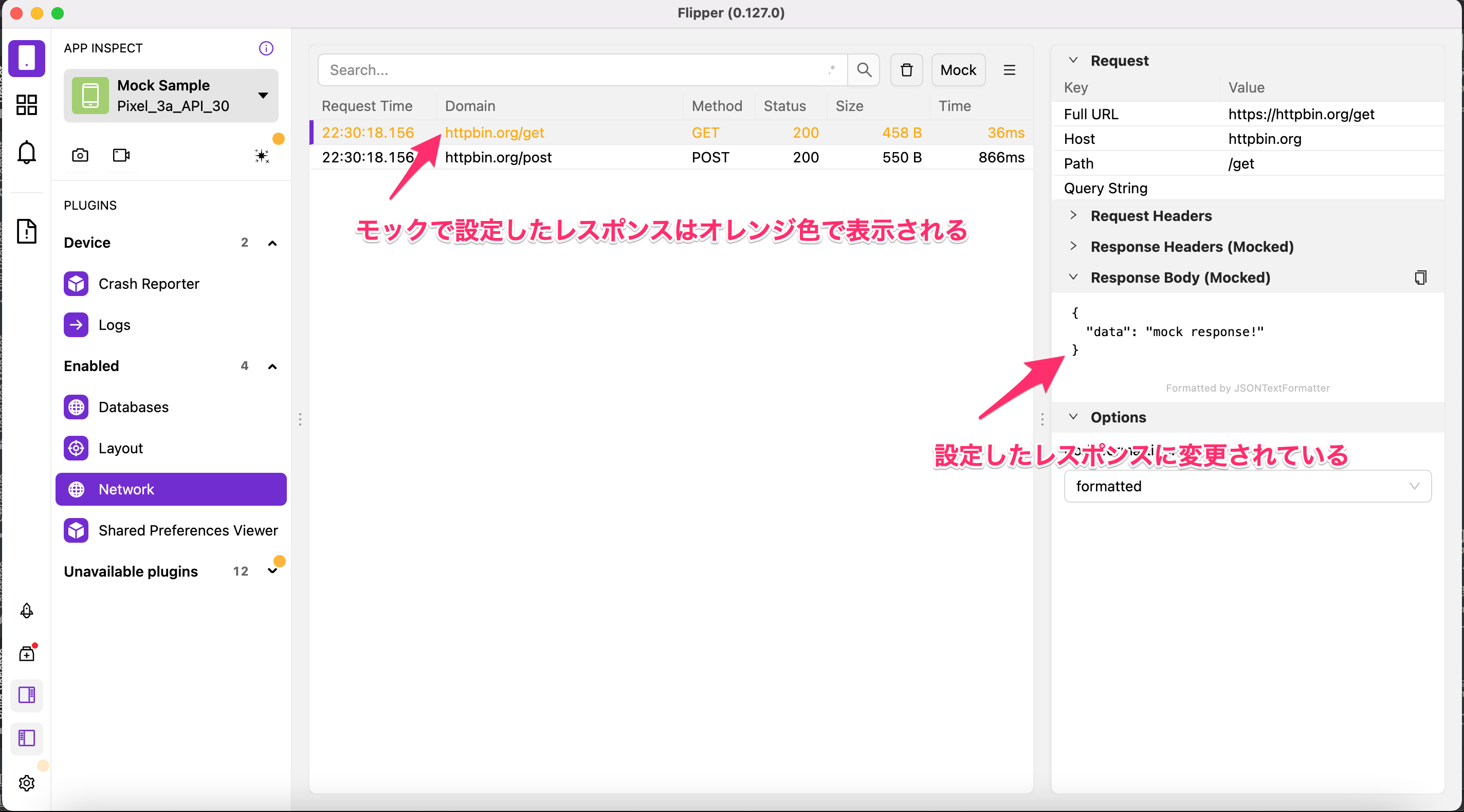Toggle regex option in search box
The width and height of the screenshot is (1464, 812).
click(832, 70)
